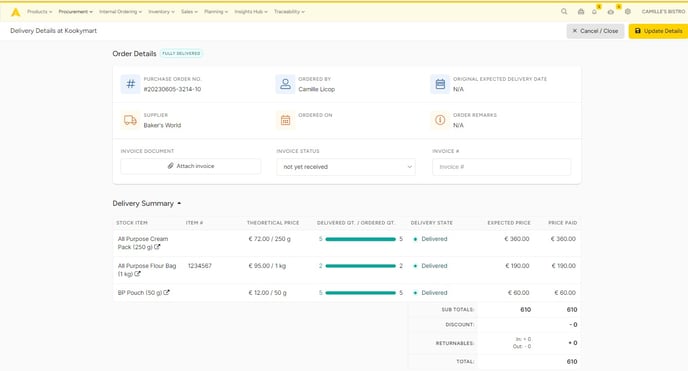Click the cloud icon with yellow badge

pyautogui.click(x=611, y=12)
